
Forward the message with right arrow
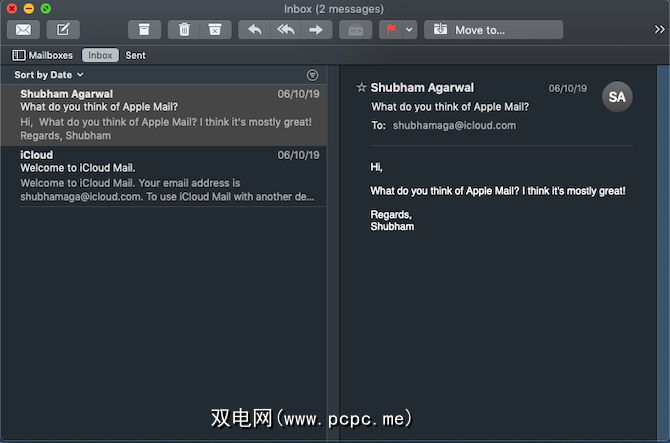tap(316, 30)
